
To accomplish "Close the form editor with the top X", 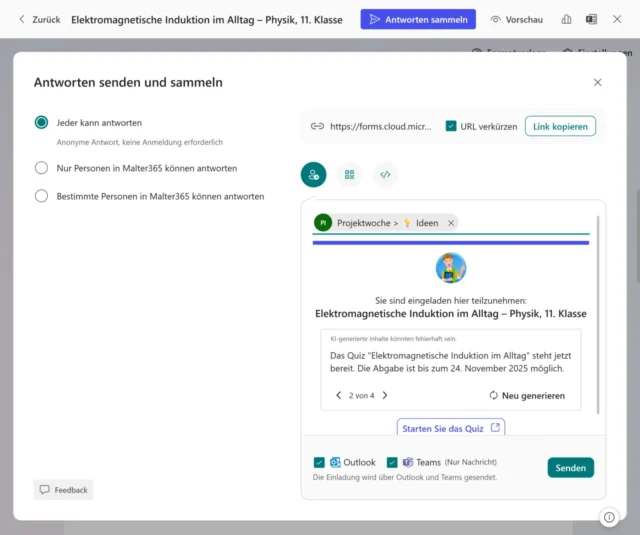I will click(x=617, y=19).
